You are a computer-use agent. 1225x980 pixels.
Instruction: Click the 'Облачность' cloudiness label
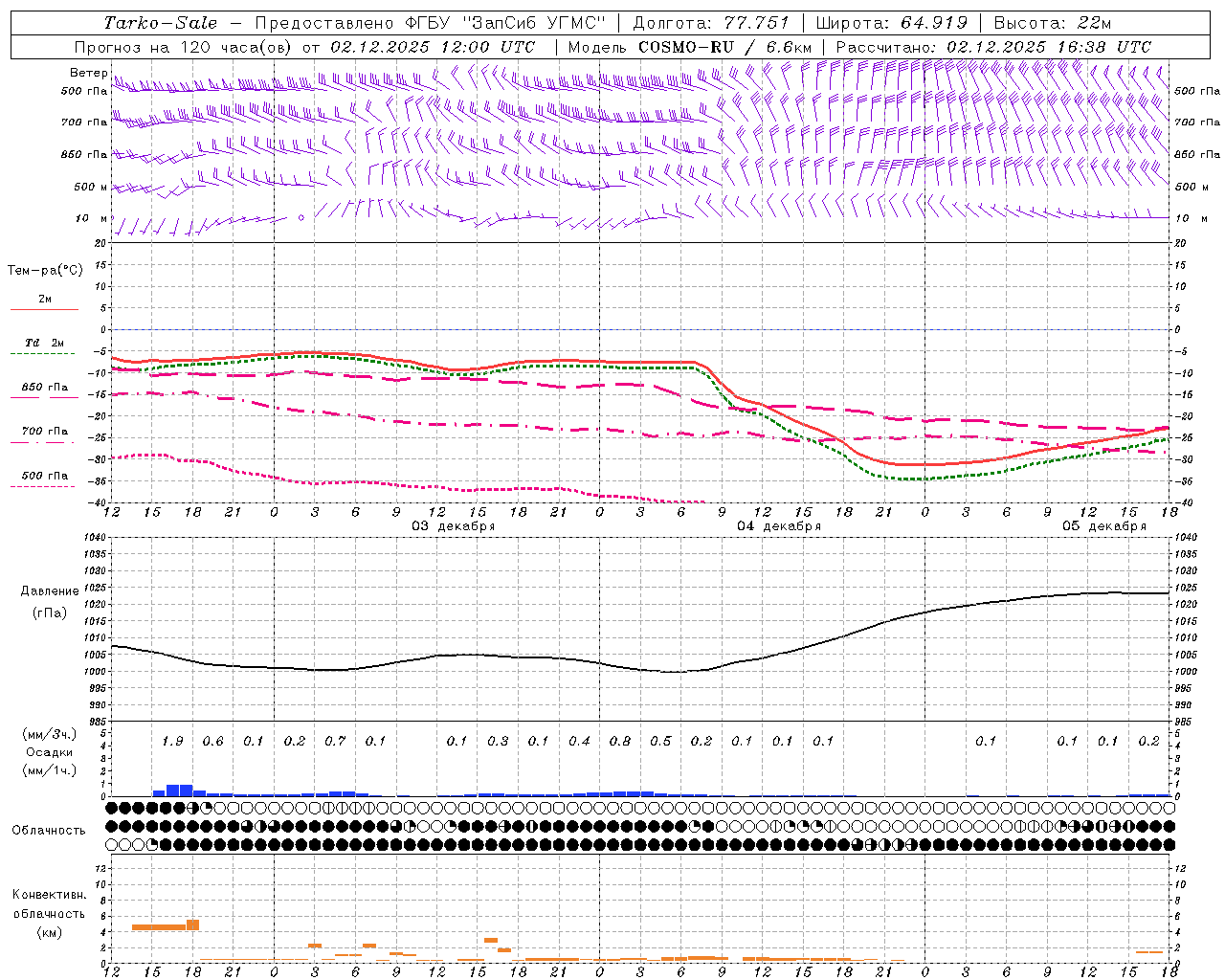pos(49,831)
